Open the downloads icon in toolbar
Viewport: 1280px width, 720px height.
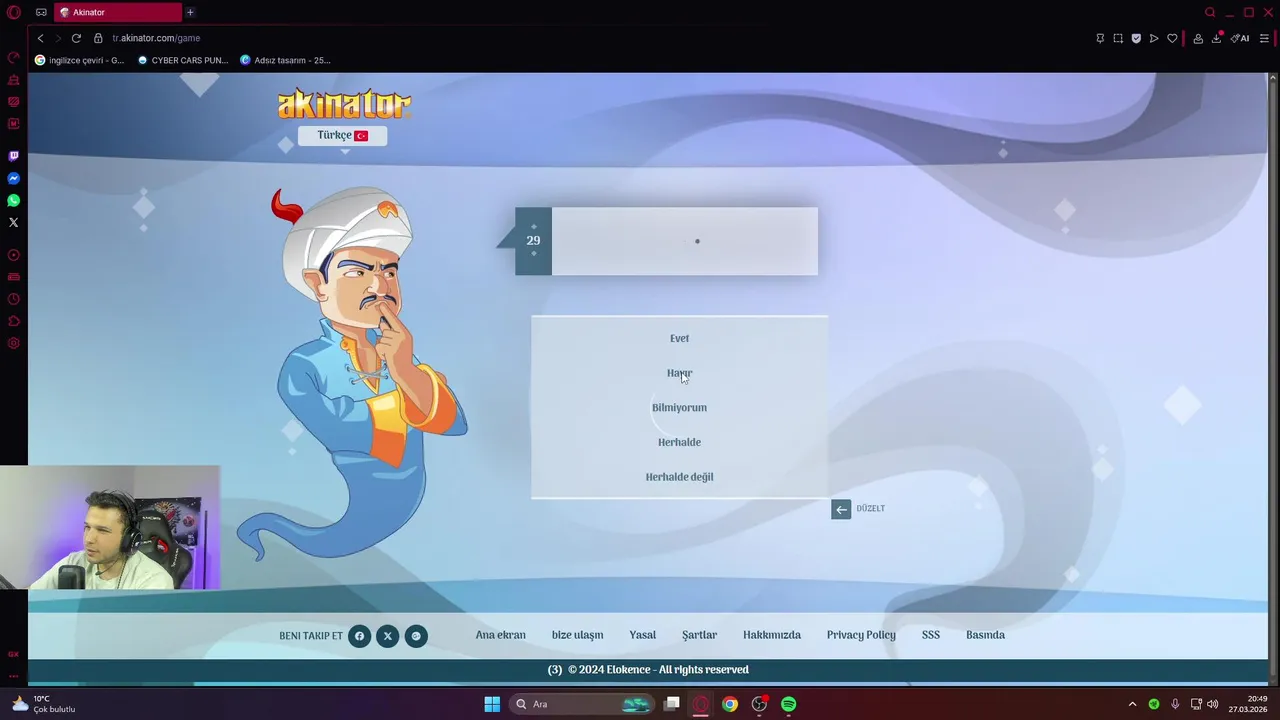coord(1217,38)
